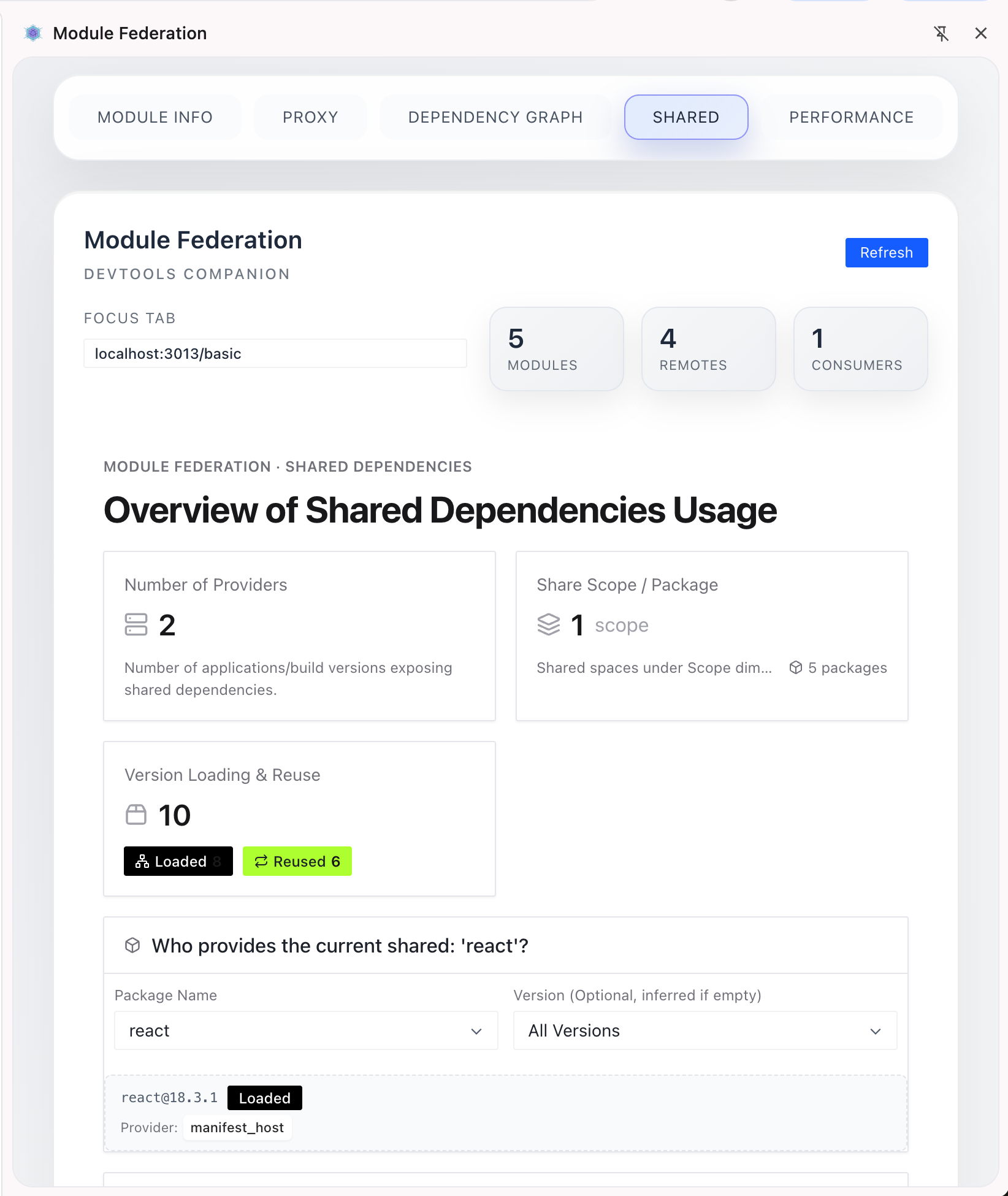Select the Proxy tab

click(310, 117)
